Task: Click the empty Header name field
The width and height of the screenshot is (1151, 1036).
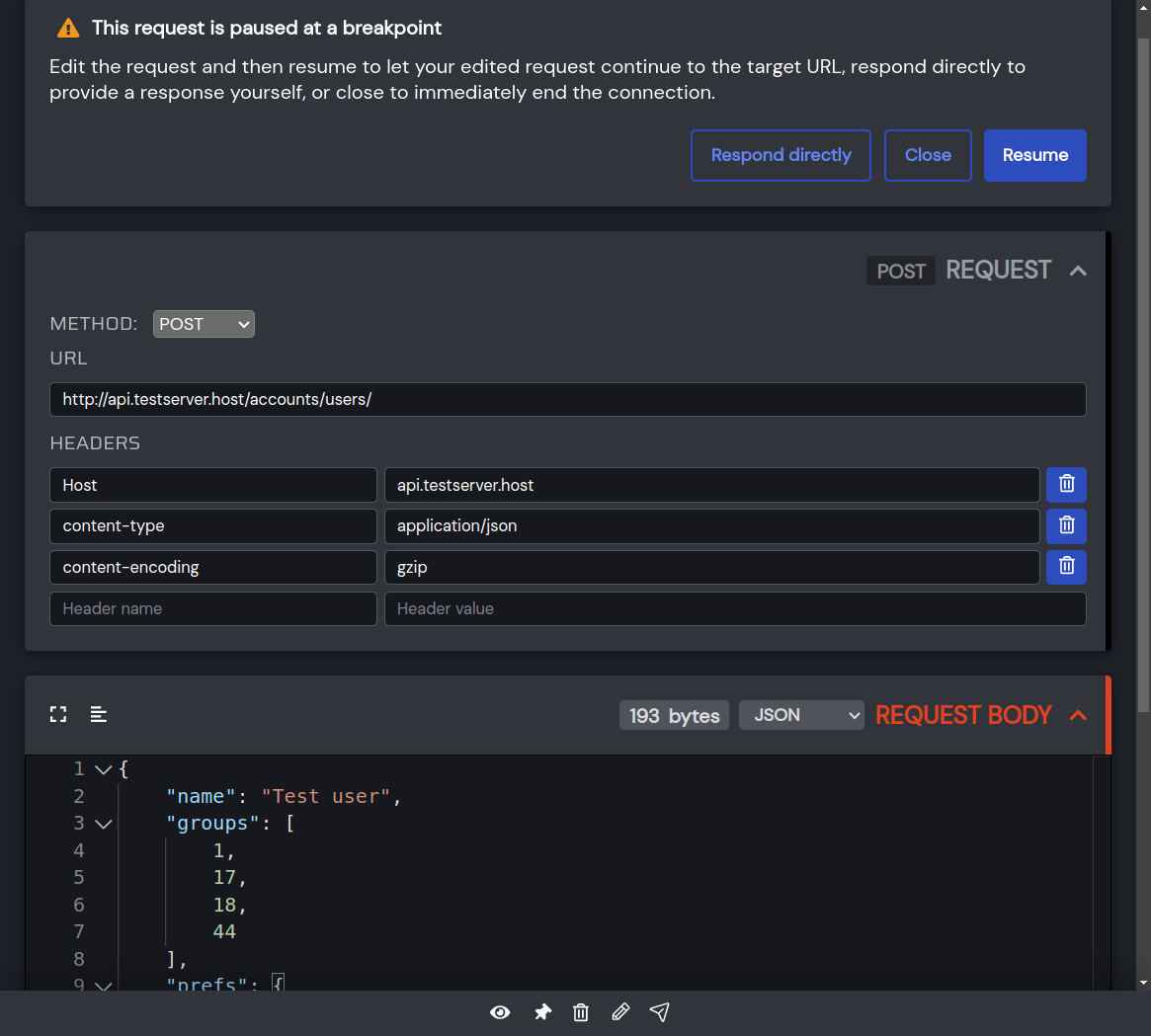Action: coord(213,608)
